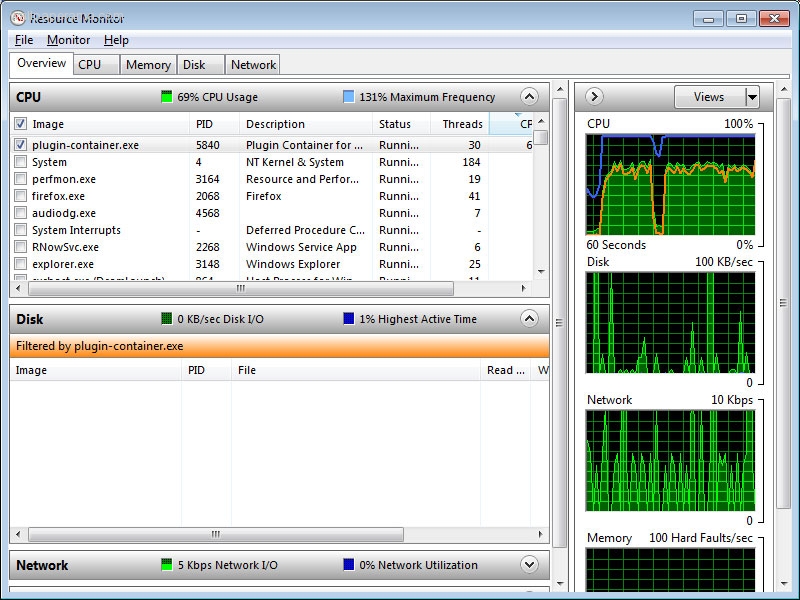Screen dimensions: 800x600
Task: Check the System Interrupts checkbox
Action: (x=20, y=230)
